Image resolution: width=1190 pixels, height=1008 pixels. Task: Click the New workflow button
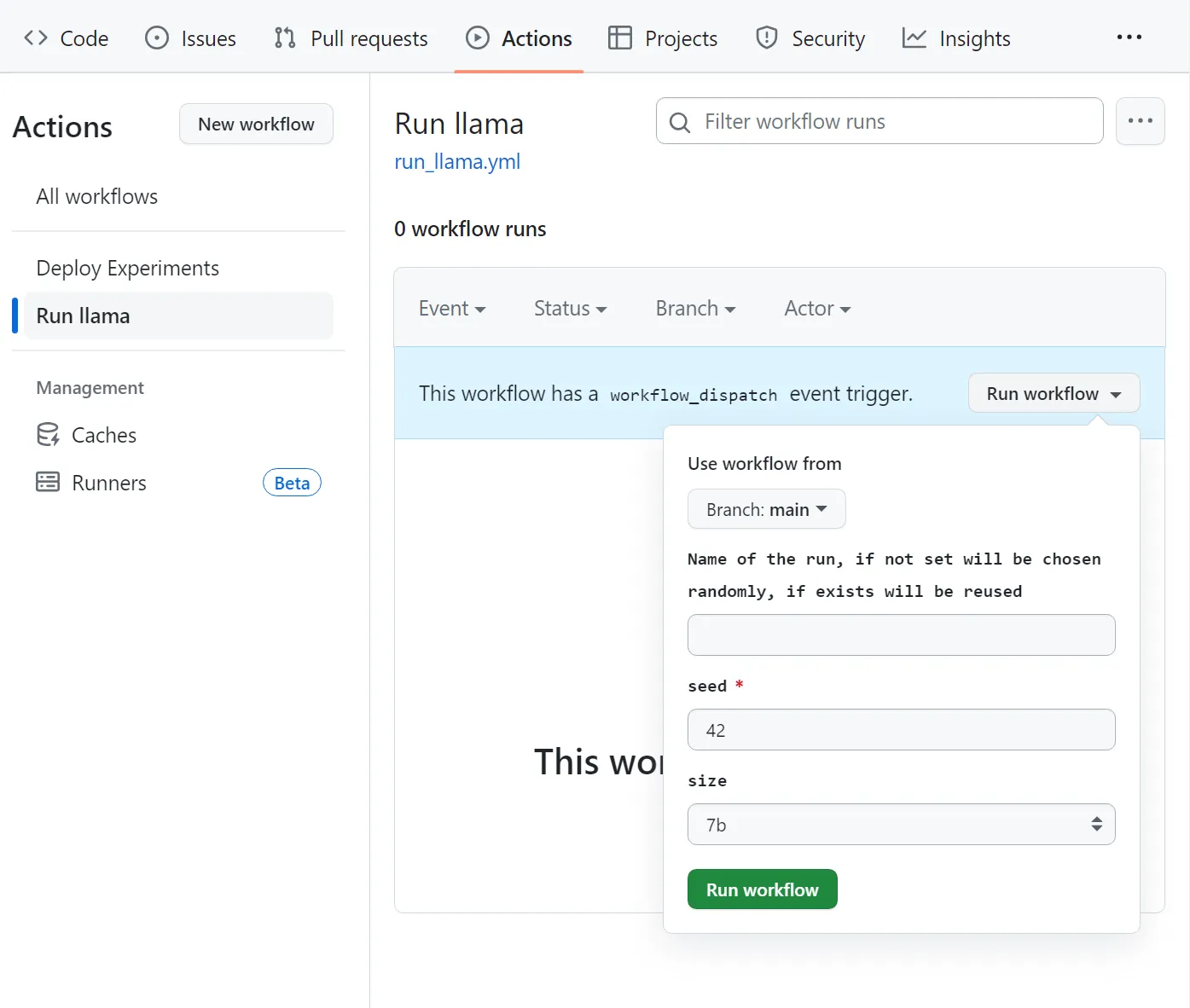[256, 125]
